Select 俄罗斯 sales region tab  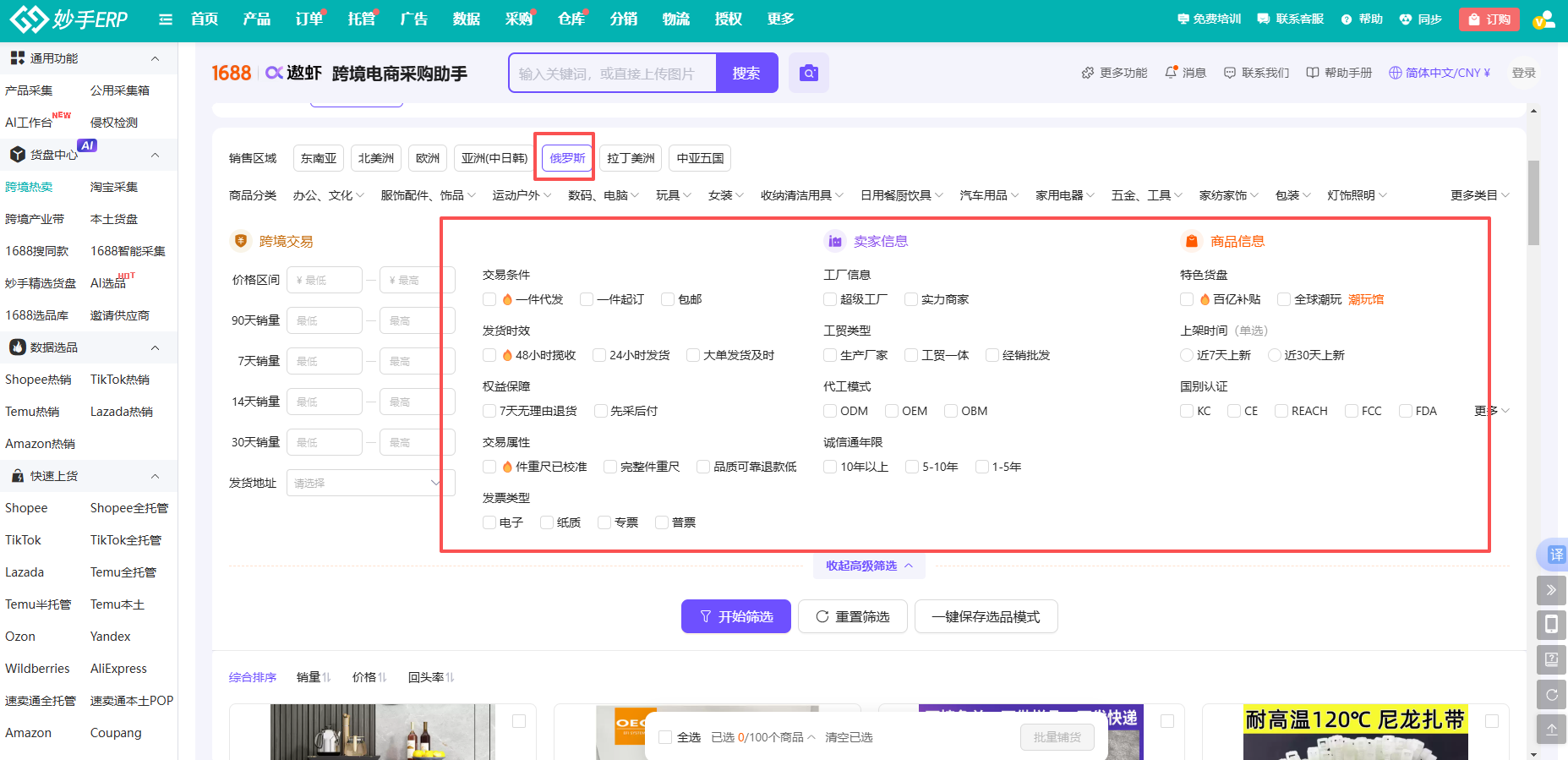[x=567, y=158]
